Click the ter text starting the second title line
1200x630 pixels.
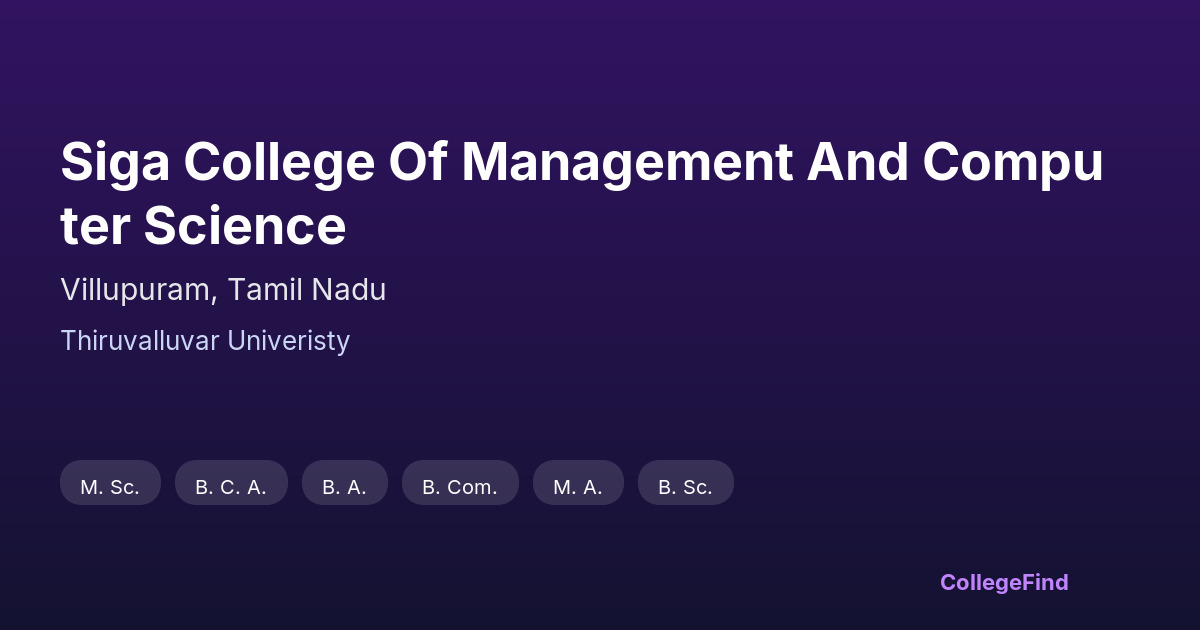pos(95,226)
